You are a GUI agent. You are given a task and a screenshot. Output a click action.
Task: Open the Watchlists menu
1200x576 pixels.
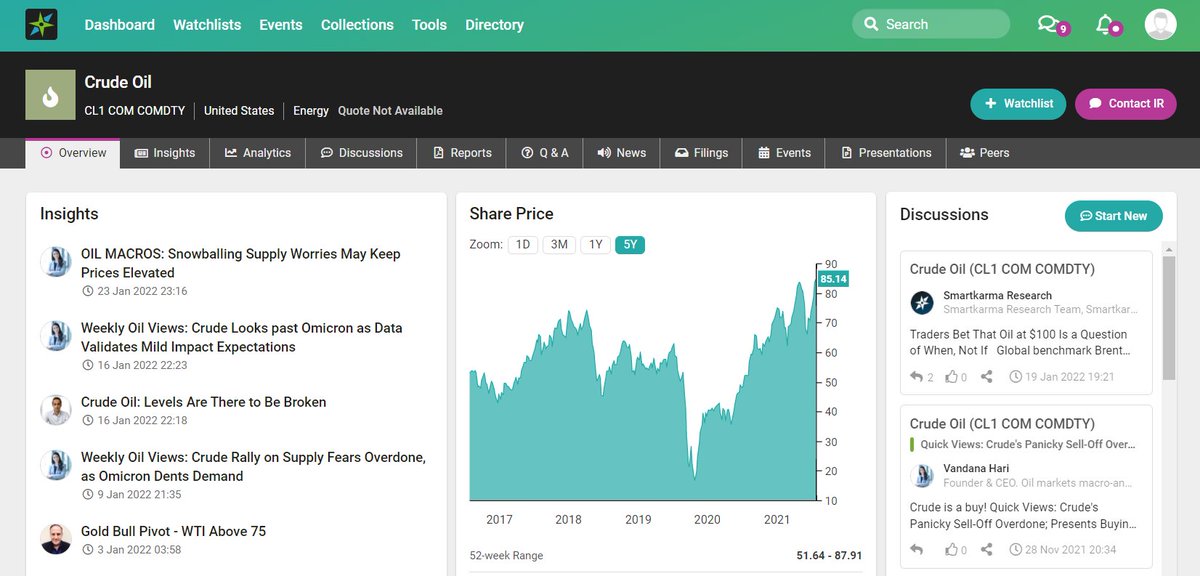pyautogui.click(x=207, y=24)
